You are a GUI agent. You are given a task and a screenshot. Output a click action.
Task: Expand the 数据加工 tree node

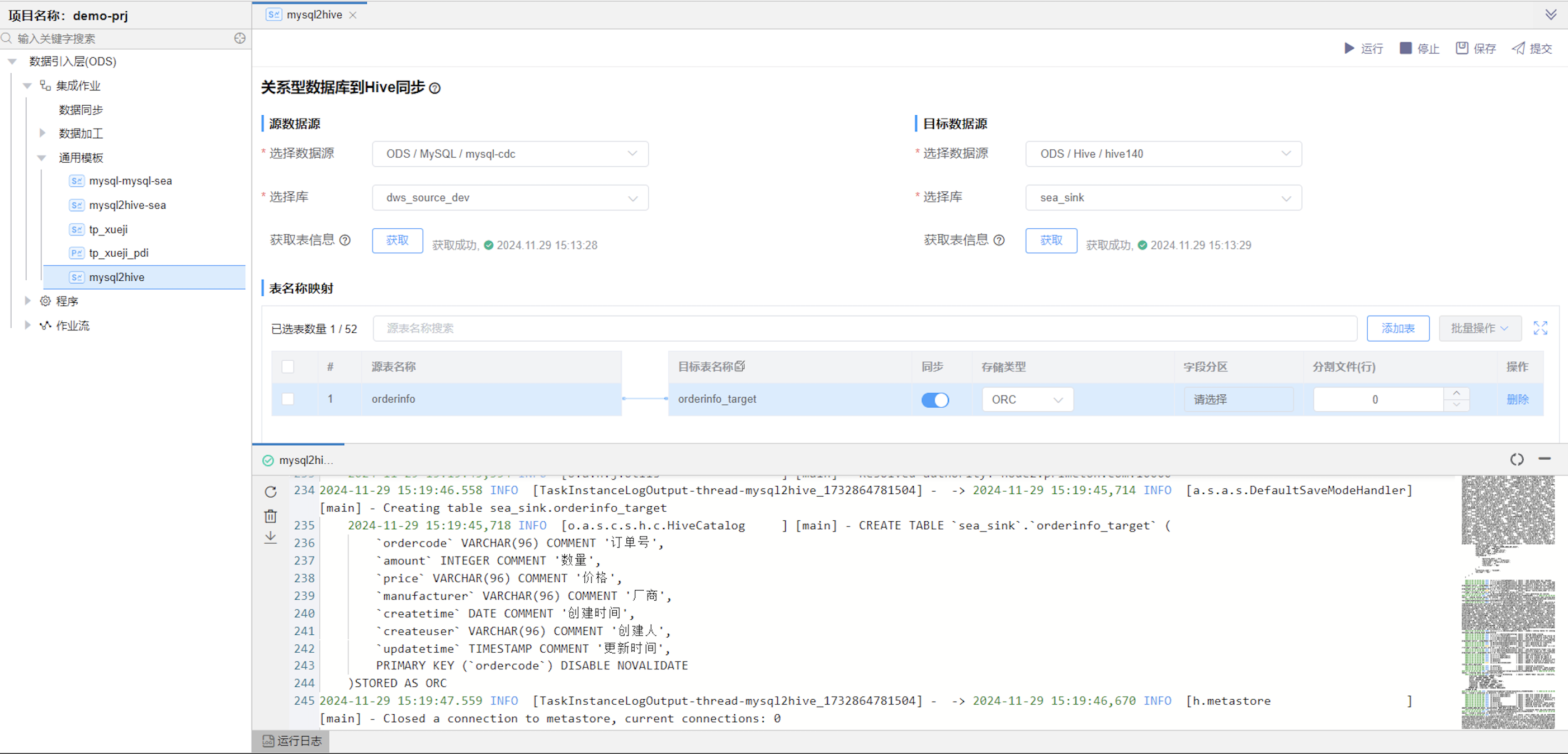tap(42, 133)
